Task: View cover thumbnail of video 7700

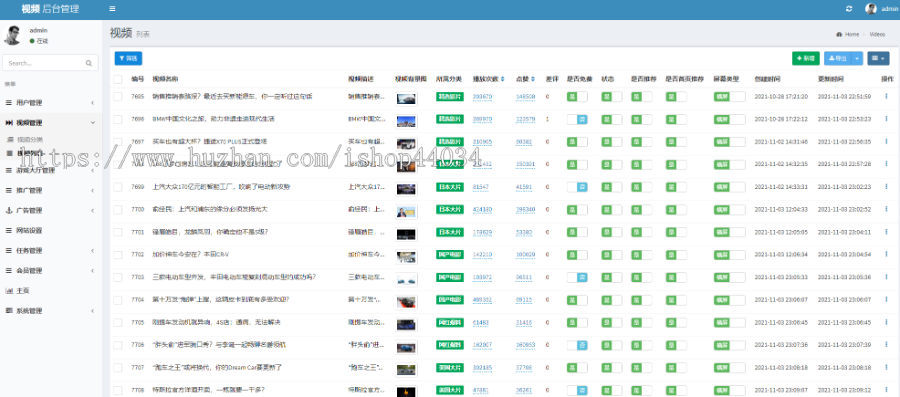Action: coord(406,211)
